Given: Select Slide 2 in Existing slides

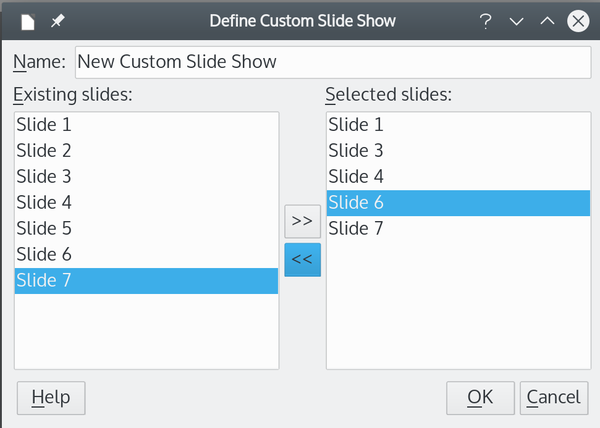Looking at the screenshot, I should (146, 151).
